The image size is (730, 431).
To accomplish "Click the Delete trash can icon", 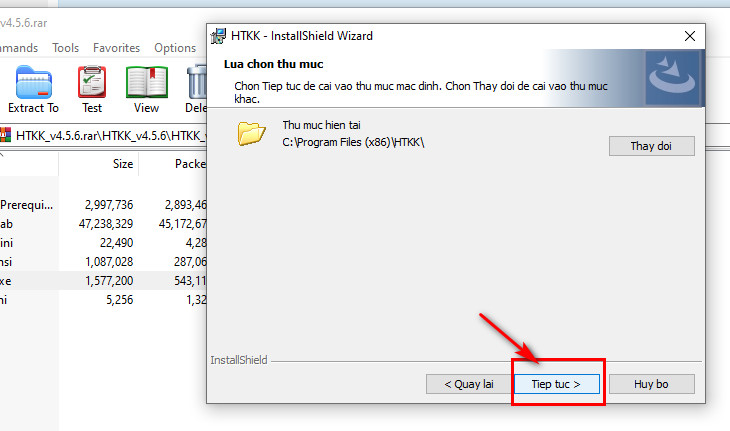I will pyautogui.click(x=197, y=82).
